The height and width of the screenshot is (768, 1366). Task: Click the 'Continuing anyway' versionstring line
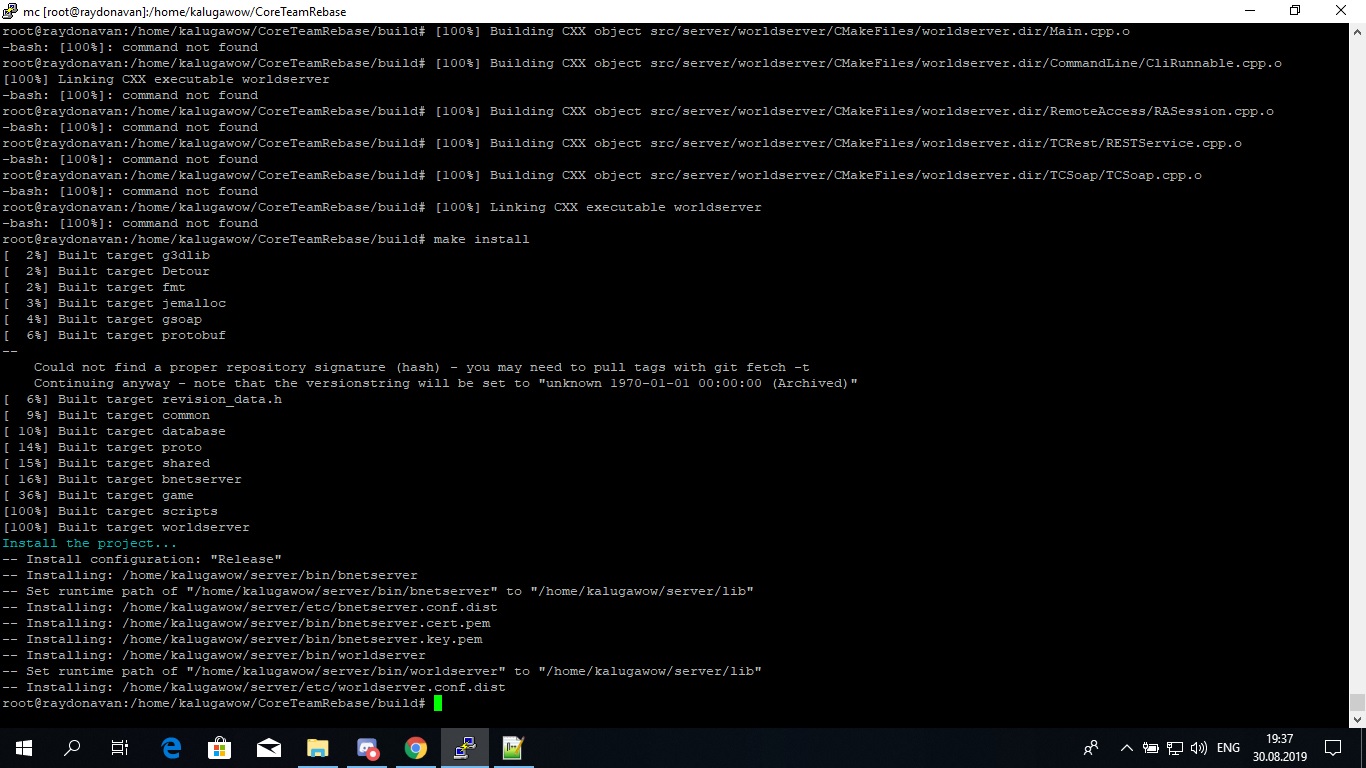tap(446, 383)
